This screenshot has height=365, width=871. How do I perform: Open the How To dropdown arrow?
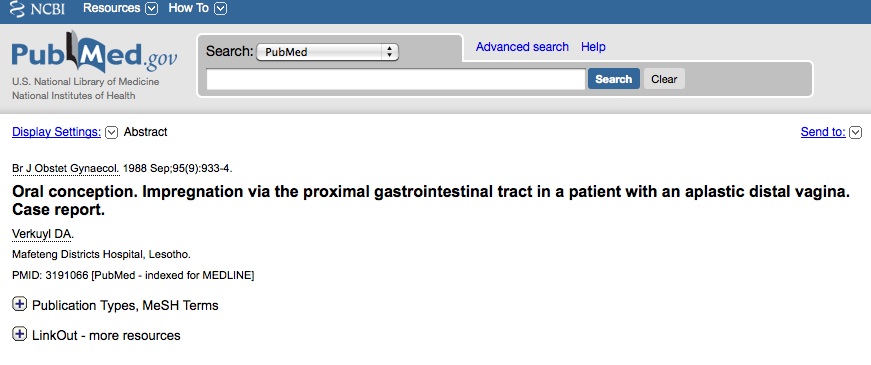[221, 9]
